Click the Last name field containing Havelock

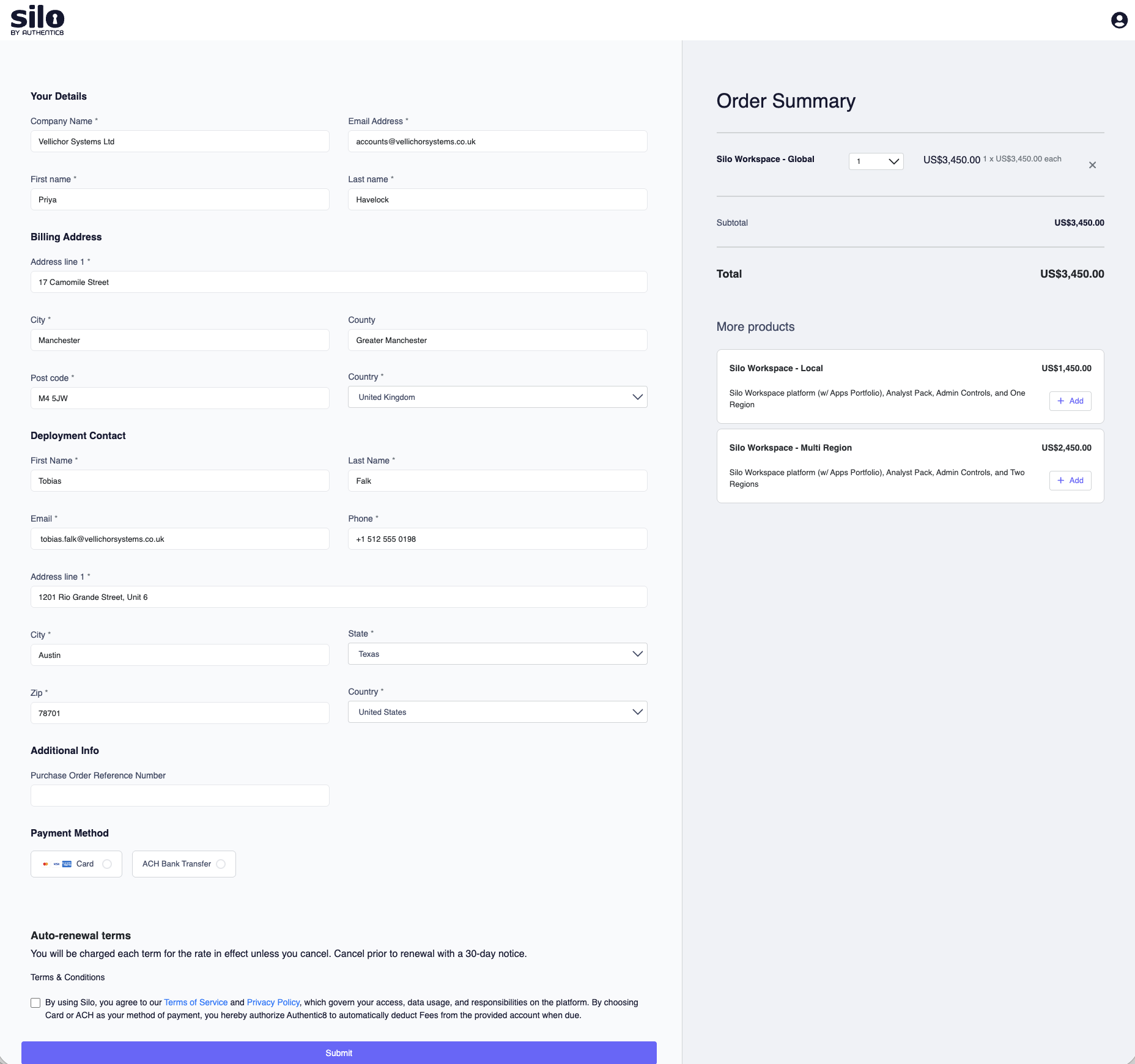point(497,199)
